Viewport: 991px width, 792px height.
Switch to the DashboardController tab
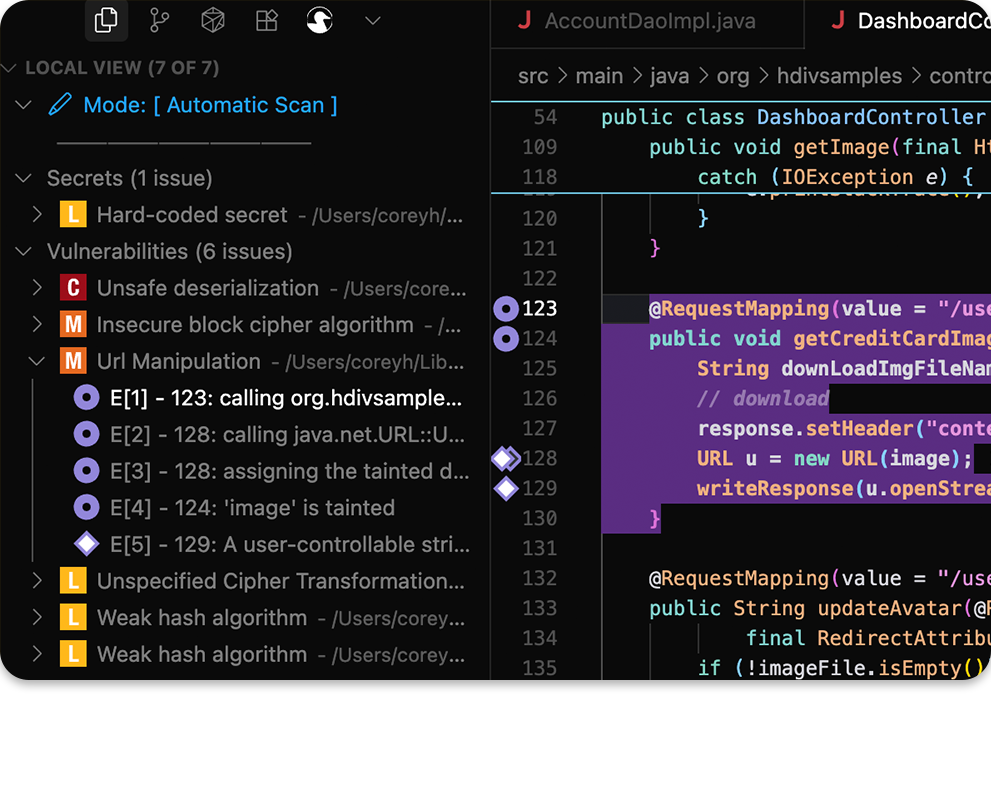pos(898,23)
